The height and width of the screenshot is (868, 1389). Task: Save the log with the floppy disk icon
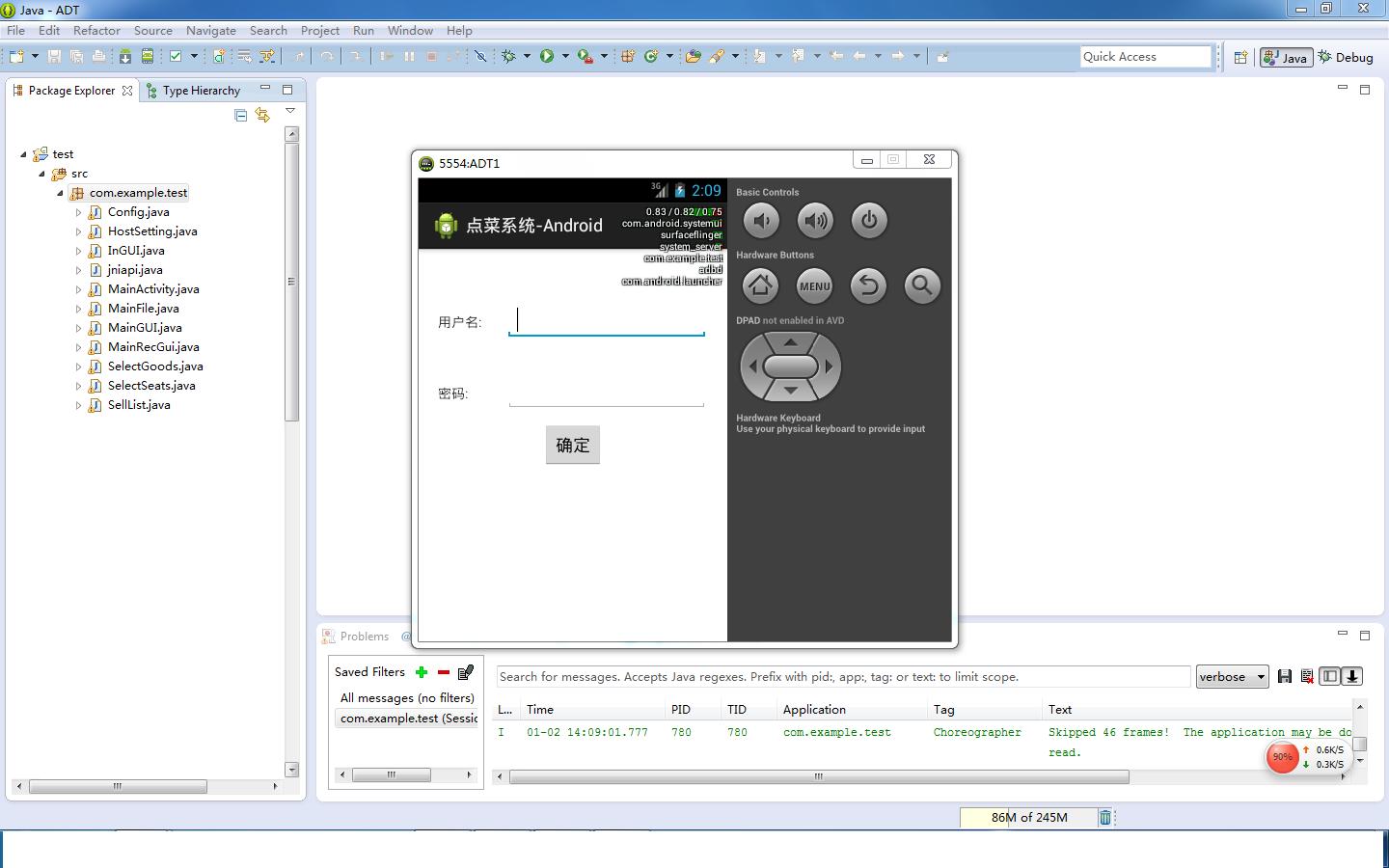click(1284, 677)
